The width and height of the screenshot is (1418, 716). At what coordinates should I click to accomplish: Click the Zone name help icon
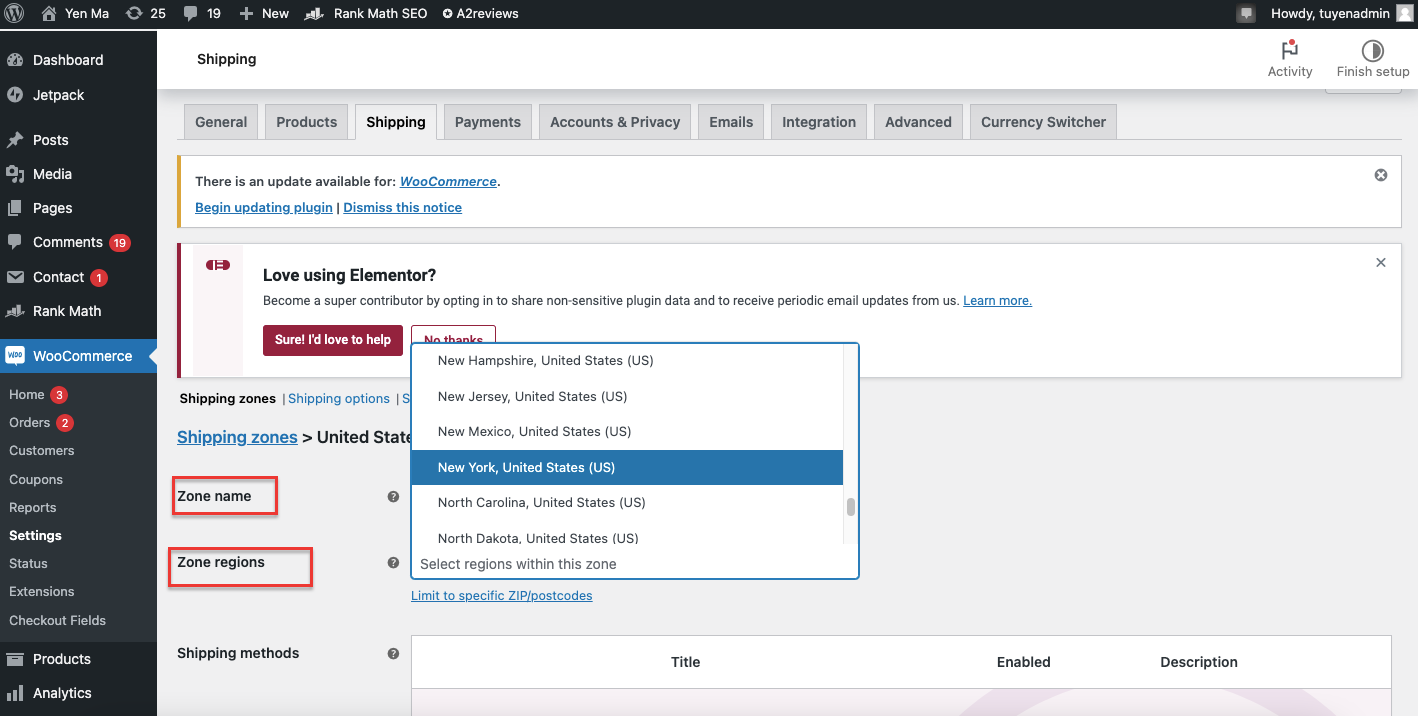click(393, 497)
